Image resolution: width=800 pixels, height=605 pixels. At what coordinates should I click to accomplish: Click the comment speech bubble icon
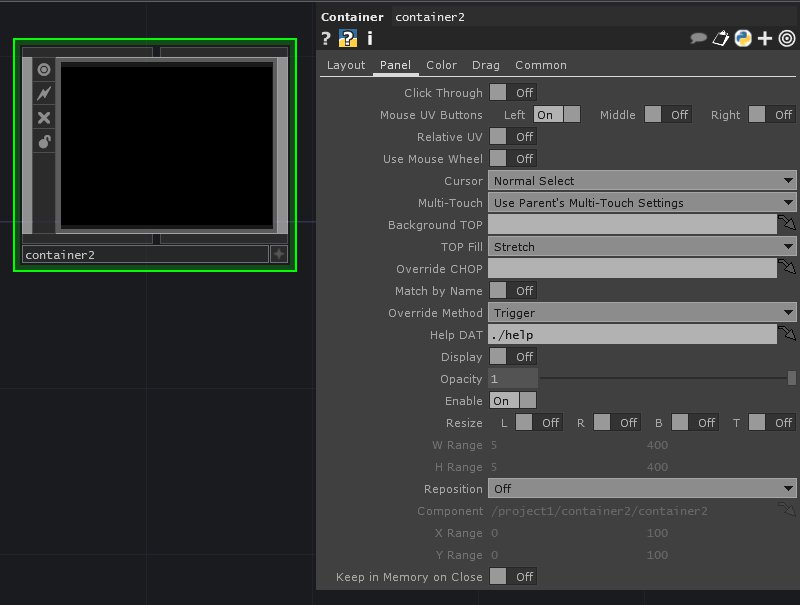(x=699, y=39)
